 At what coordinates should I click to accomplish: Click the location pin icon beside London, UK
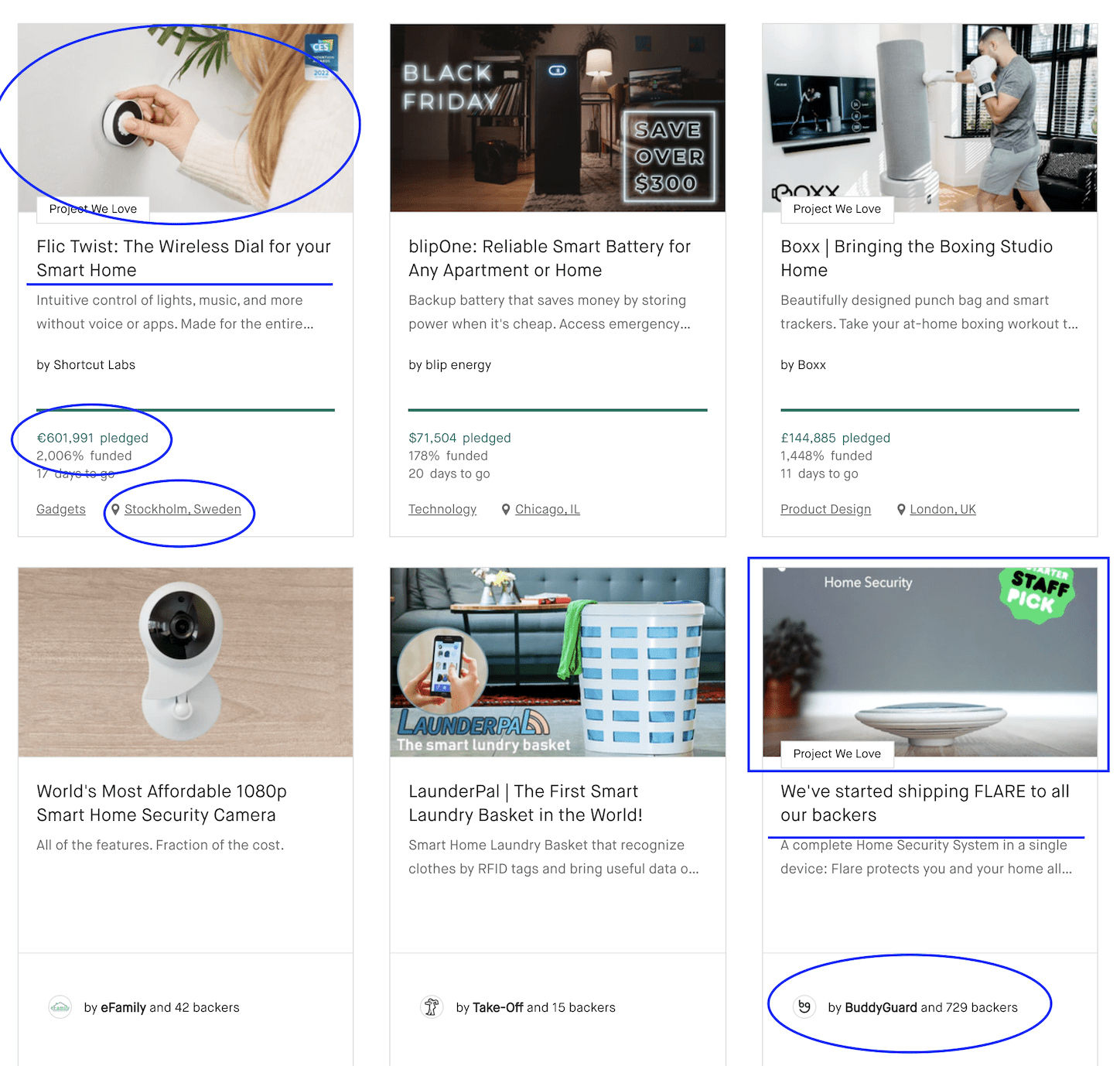pyautogui.click(x=901, y=509)
